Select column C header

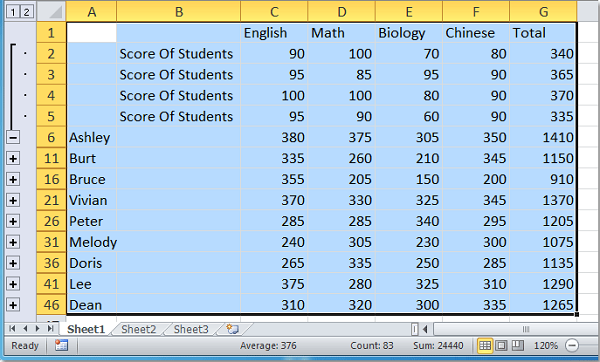click(274, 11)
